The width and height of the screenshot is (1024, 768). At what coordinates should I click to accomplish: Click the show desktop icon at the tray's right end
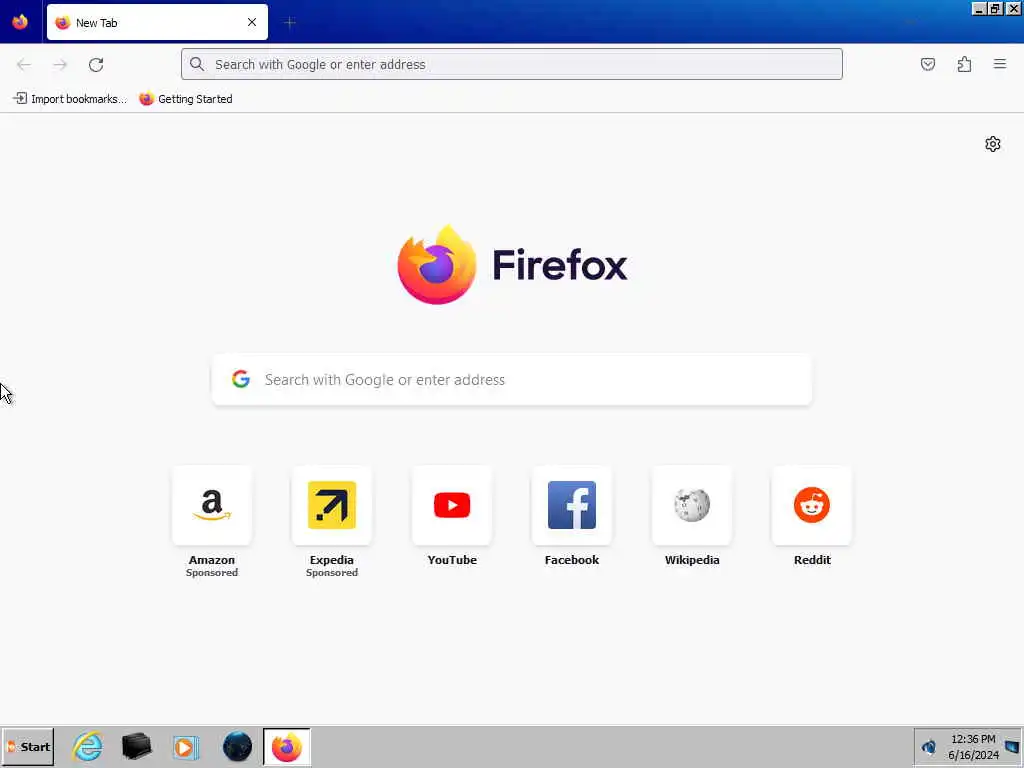1012,746
